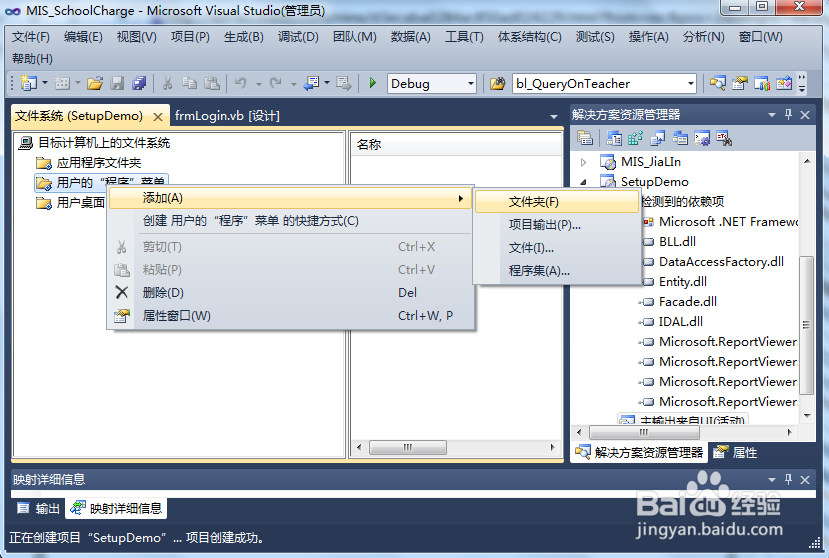Viewport: 829px width, 558px height.
Task: Open the 文件(F) menu
Action: click(x=31, y=36)
